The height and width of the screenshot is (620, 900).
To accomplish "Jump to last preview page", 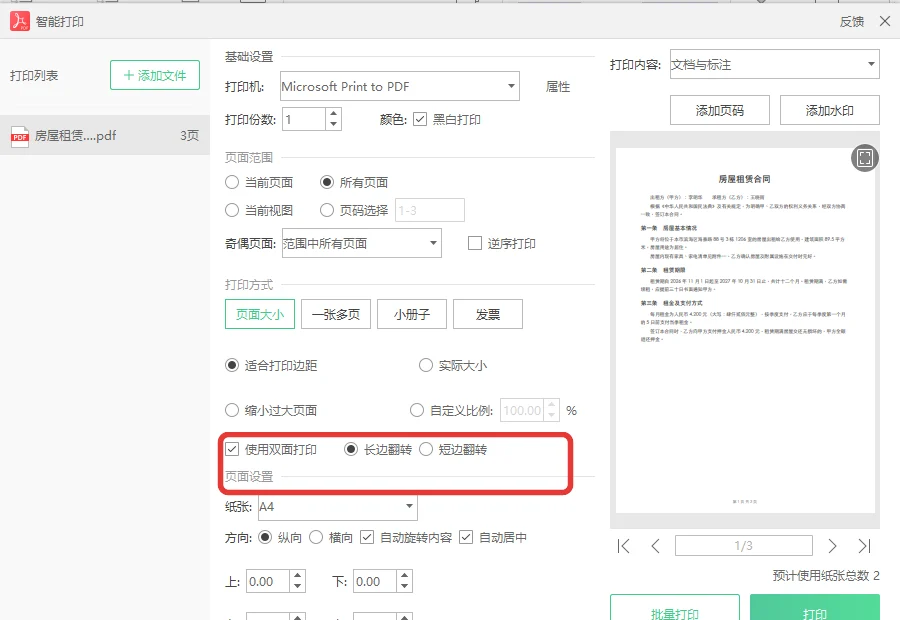I will (x=864, y=546).
